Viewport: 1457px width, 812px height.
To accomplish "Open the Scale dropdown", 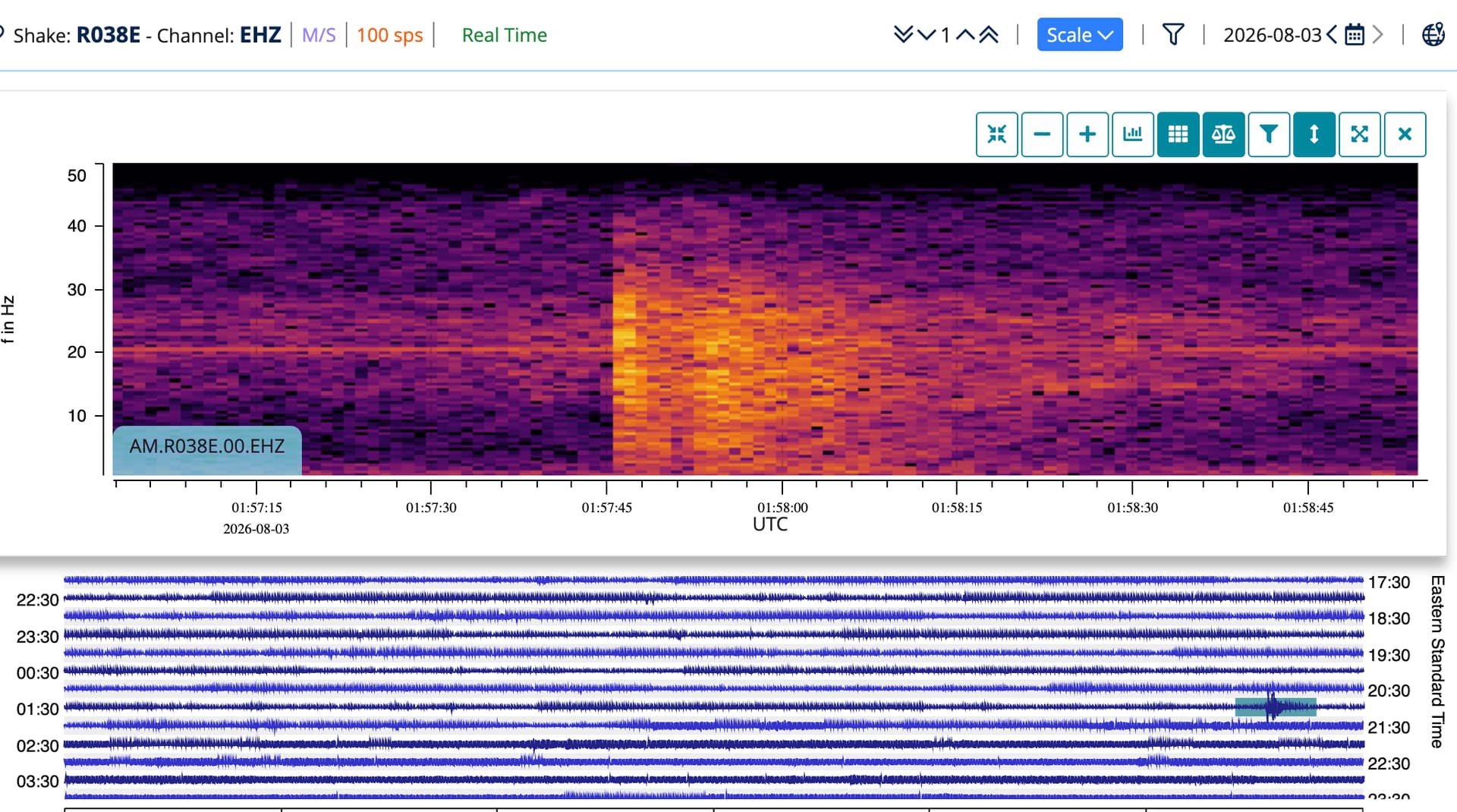I will [x=1080, y=35].
